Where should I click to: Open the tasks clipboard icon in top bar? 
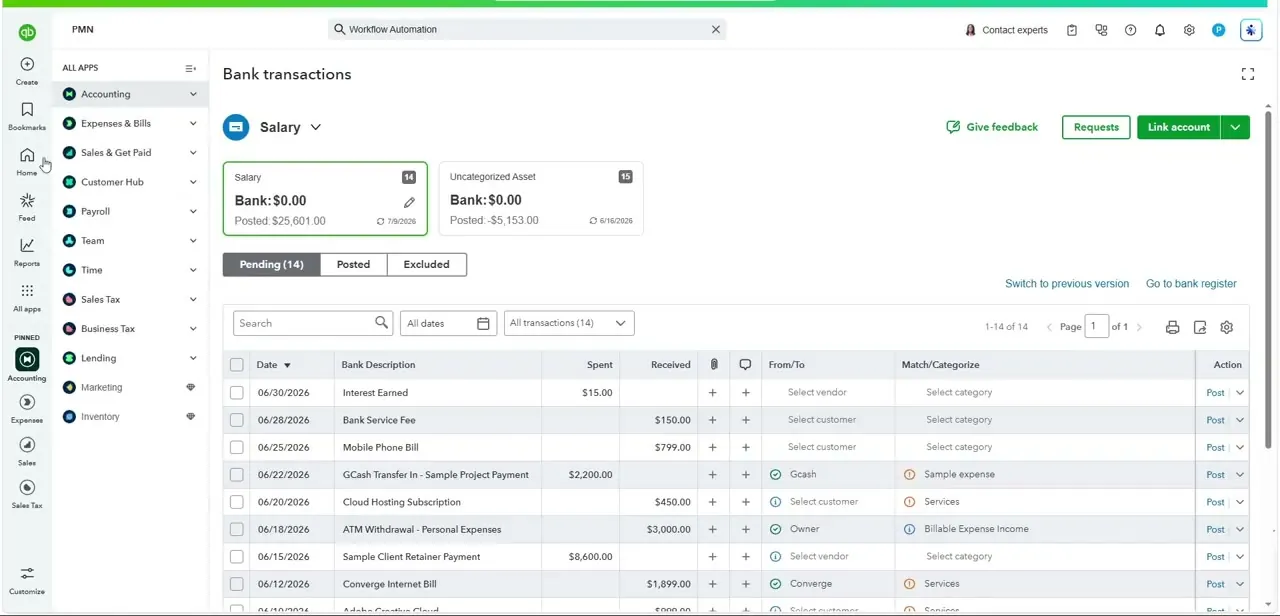1072,30
